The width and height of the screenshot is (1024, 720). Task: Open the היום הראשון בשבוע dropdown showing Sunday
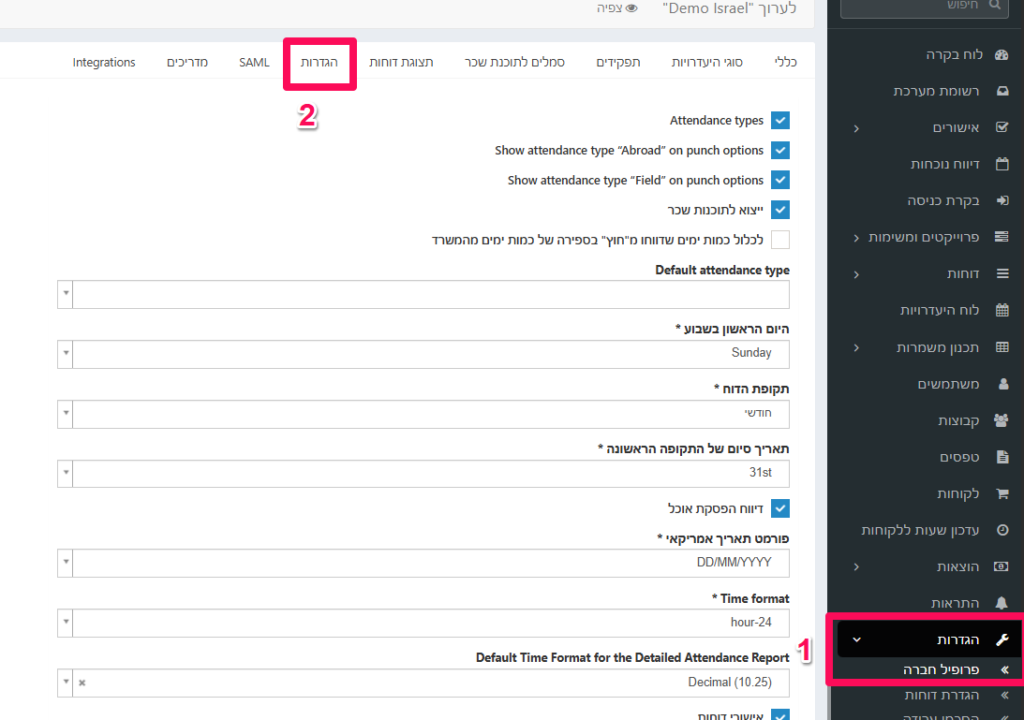pyautogui.click(x=424, y=354)
